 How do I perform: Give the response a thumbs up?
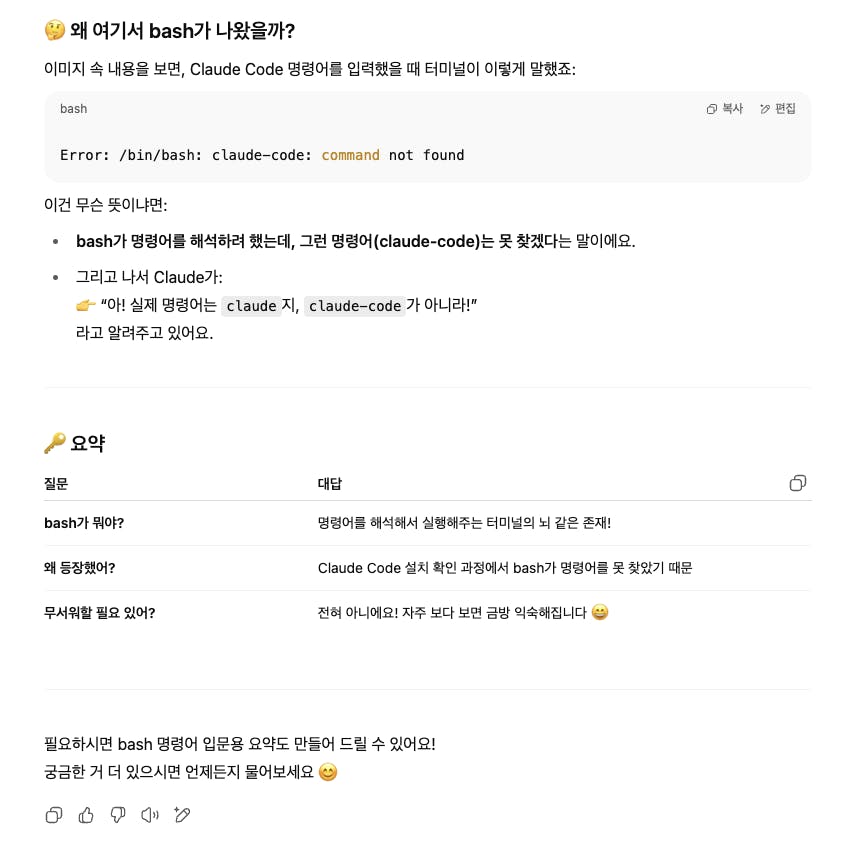tap(86, 815)
